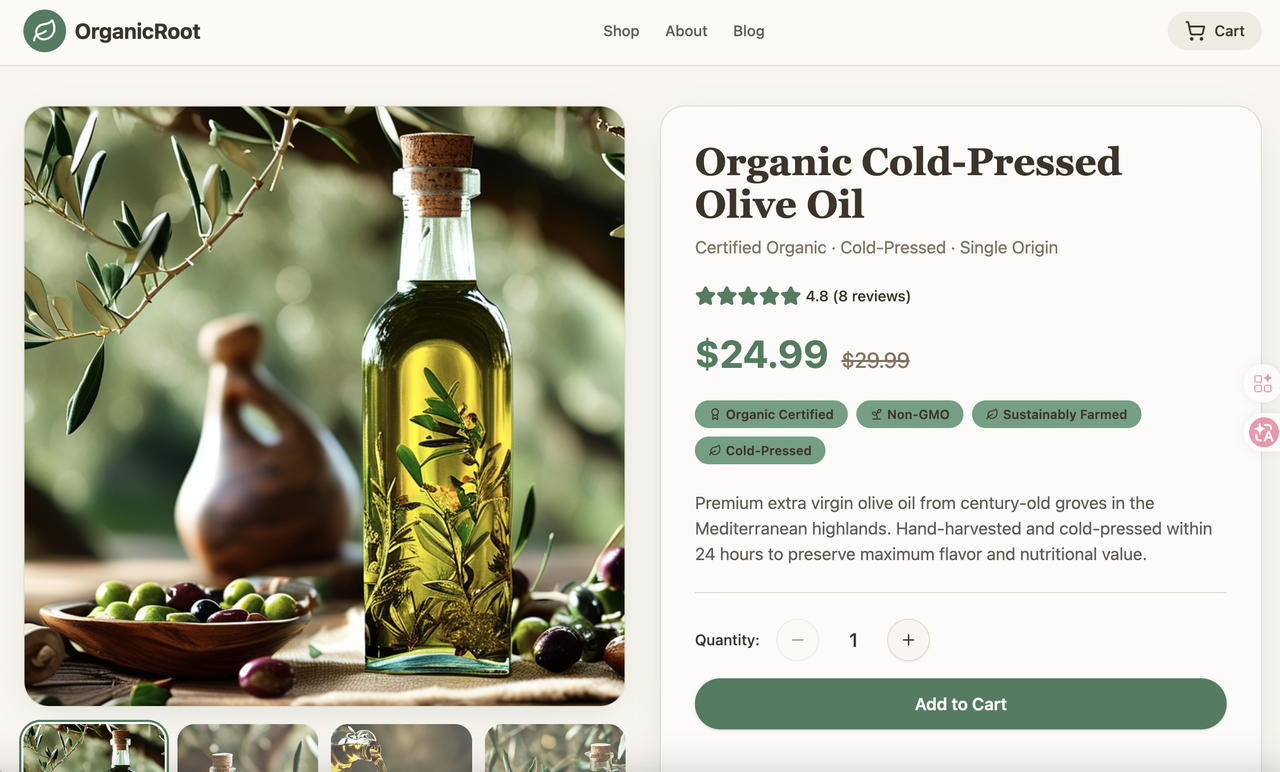Click the Organic Certified badge
Screen dimensions: 1280x772
click(771, 414)
